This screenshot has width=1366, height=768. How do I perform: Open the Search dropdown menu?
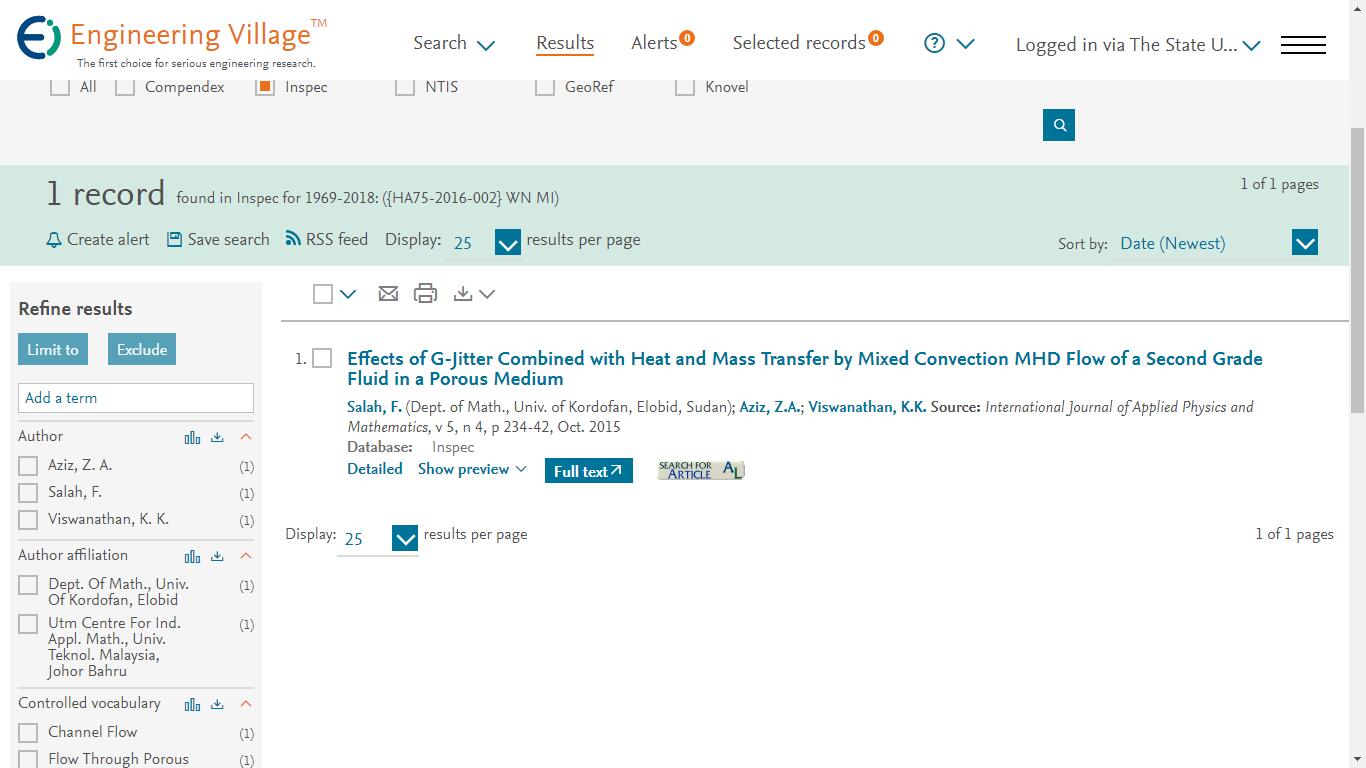[454, 43]
